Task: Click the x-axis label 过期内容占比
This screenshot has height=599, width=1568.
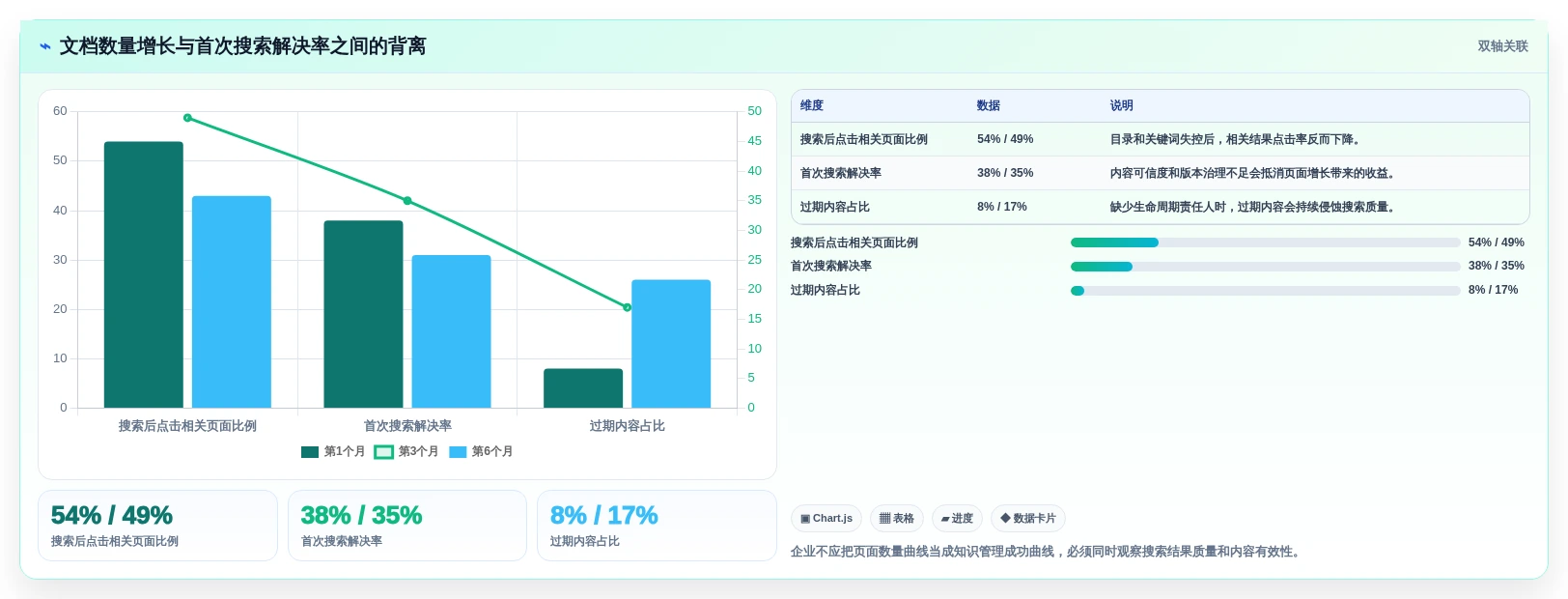Action: point(627,426)
